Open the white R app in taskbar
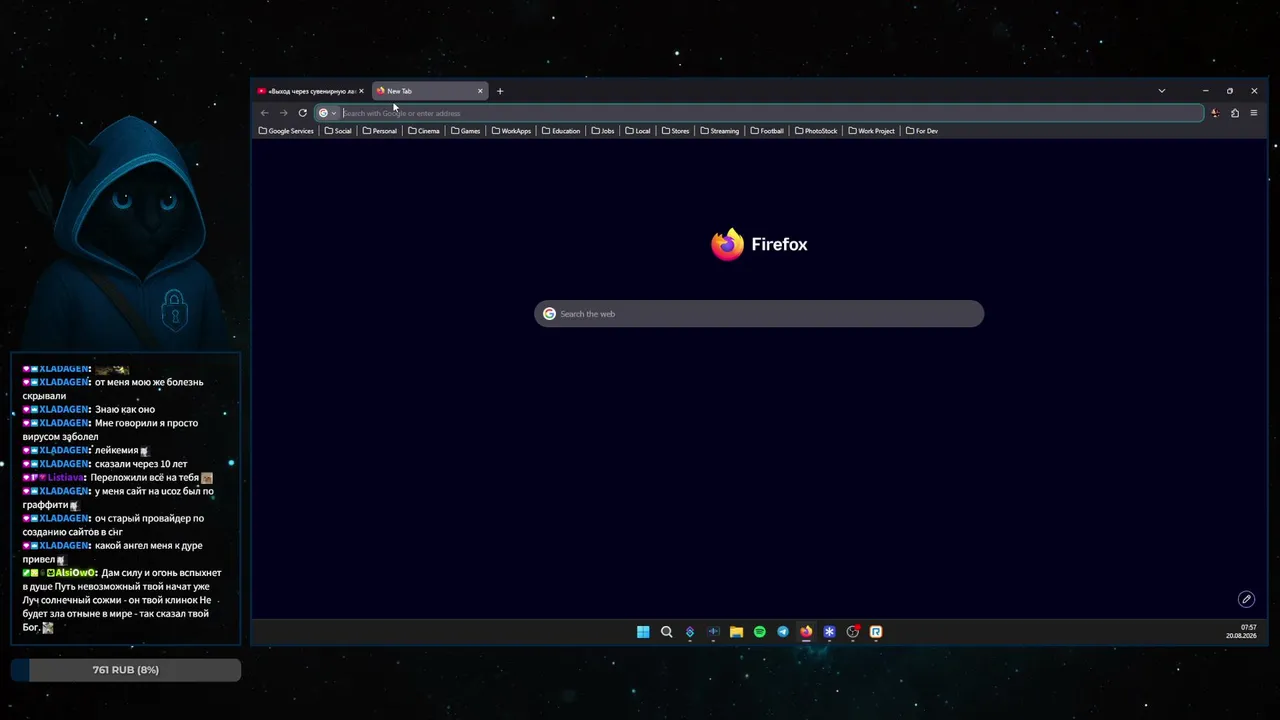Viewport: 1280px width, 720px height. pyautogui.click(x=876, y=632)
